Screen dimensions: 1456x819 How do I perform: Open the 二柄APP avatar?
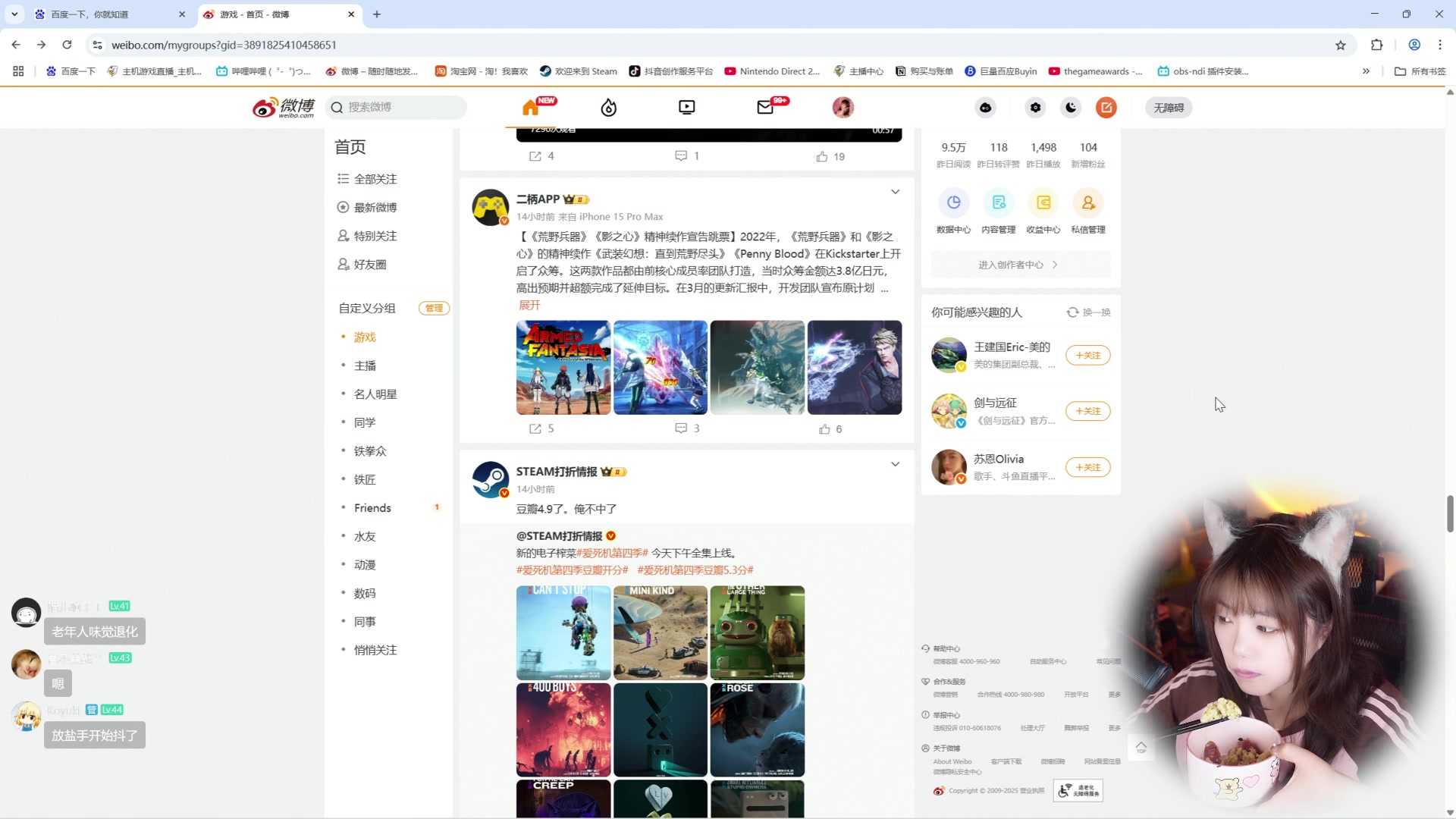(491, 208)
